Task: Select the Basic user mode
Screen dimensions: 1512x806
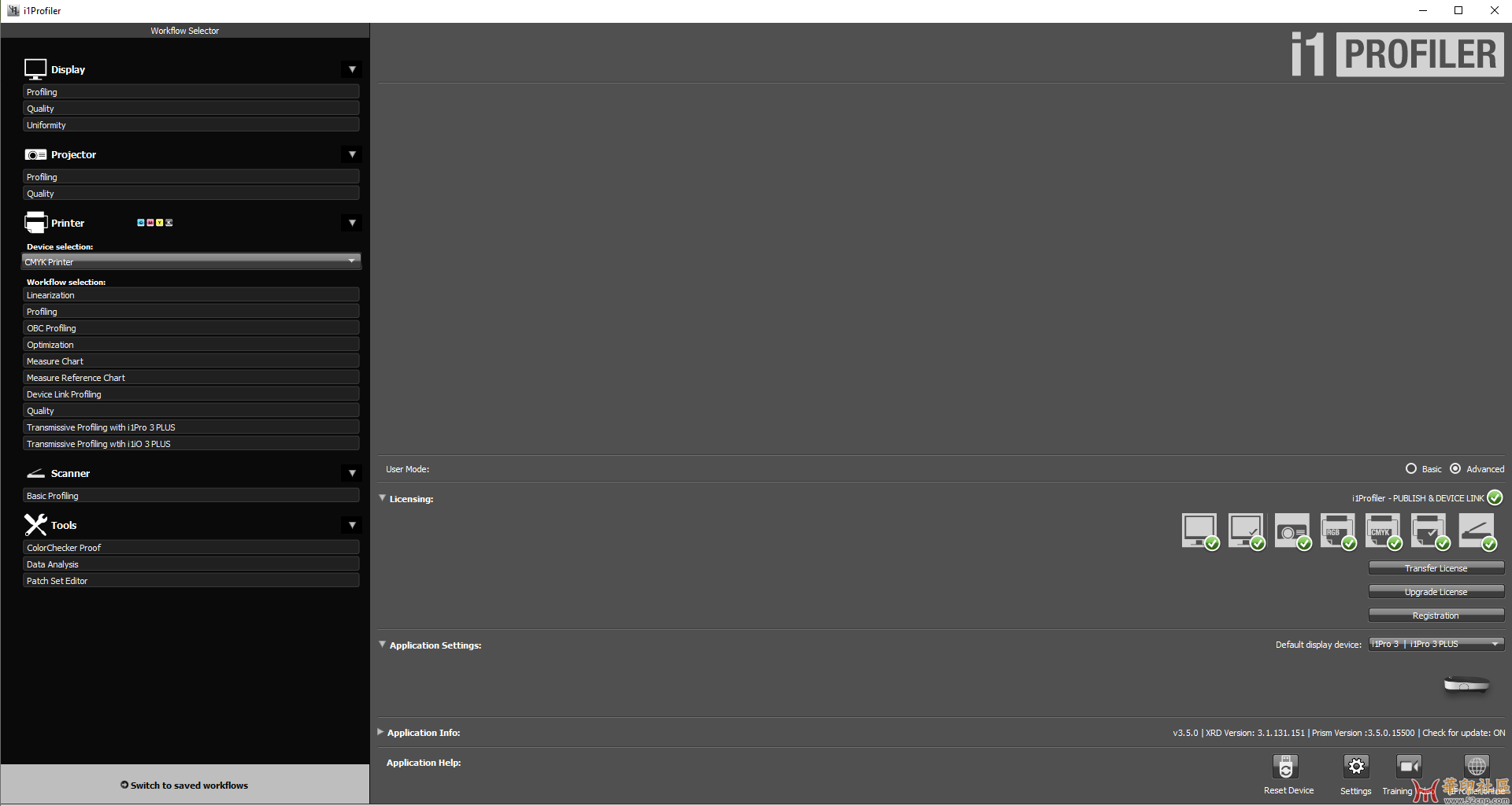Action: (1411, 468)
